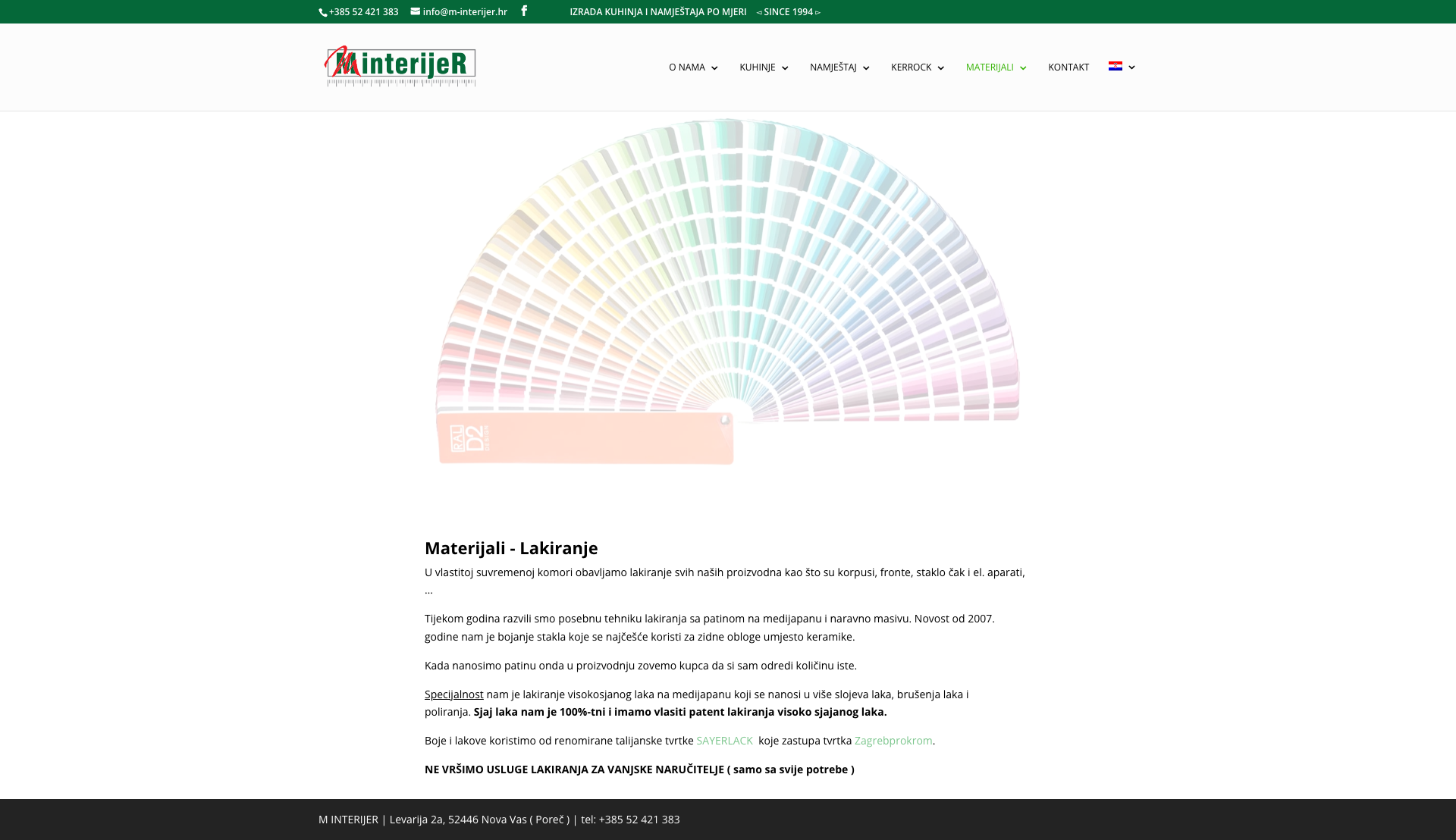Click the phone handset icon
Screen dimensions: 1456x840
click(x=323, y=12)
